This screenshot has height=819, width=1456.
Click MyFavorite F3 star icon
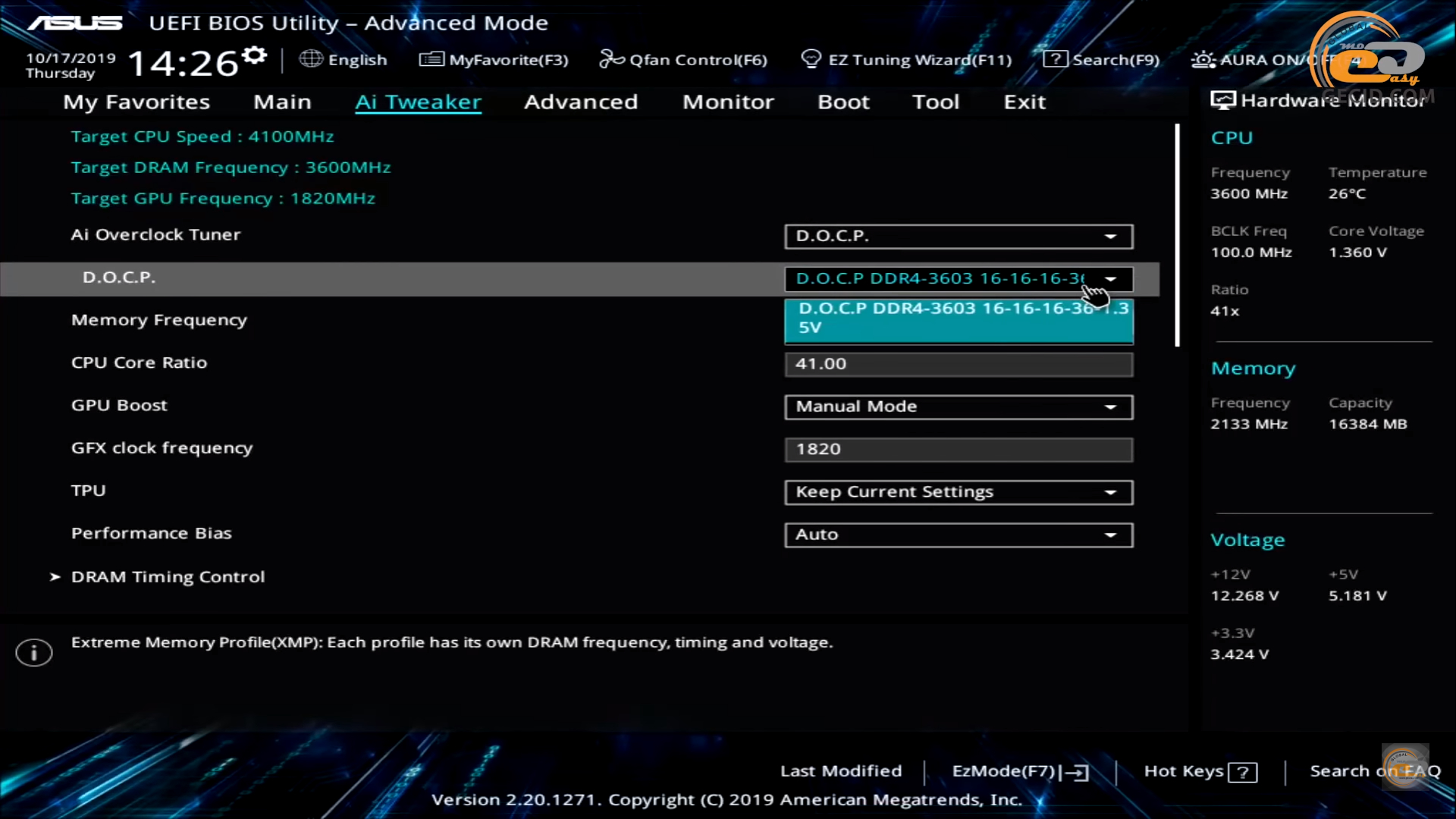tap(431, 59)
